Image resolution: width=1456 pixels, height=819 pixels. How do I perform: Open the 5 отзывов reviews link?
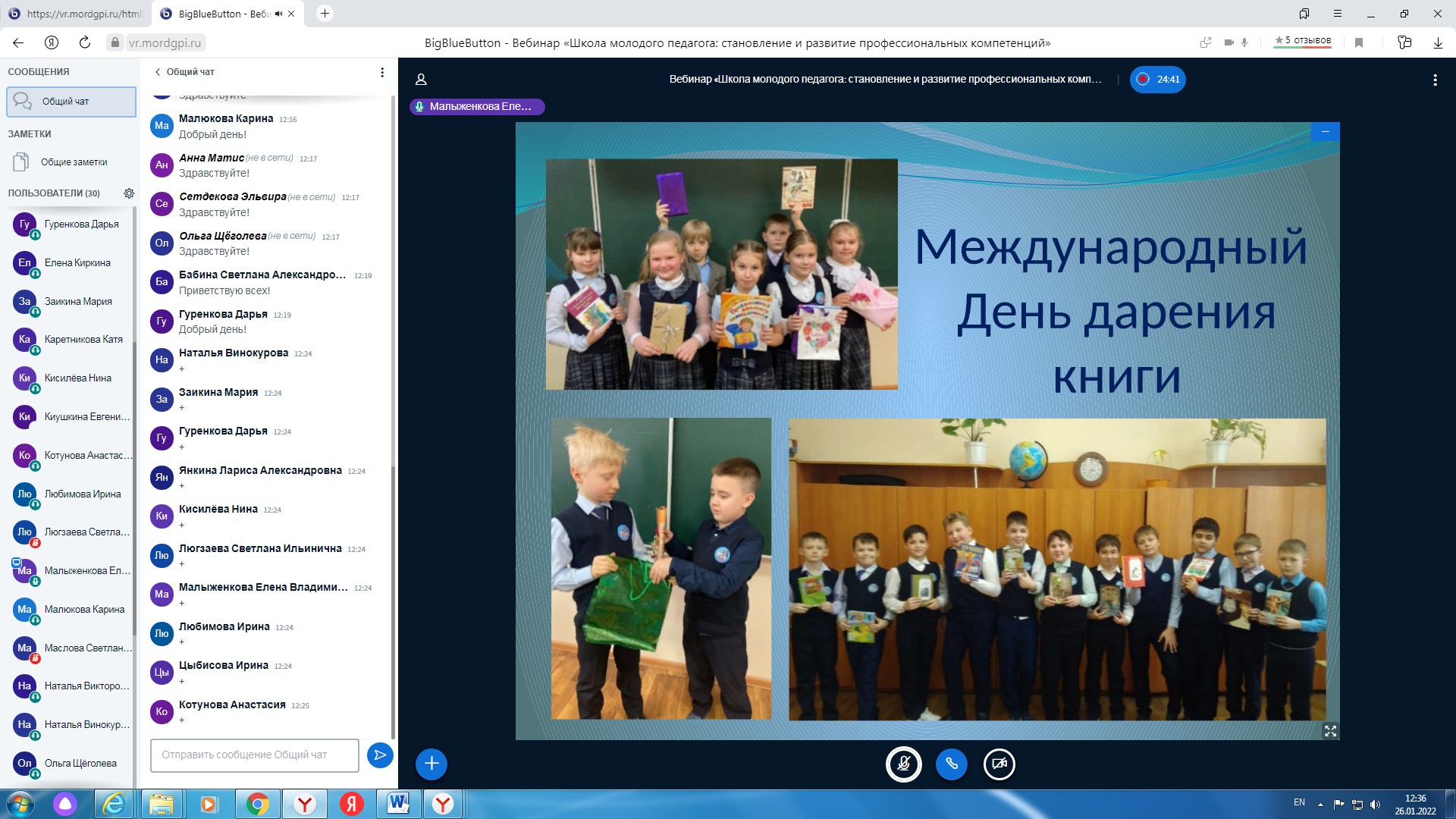1302,41
